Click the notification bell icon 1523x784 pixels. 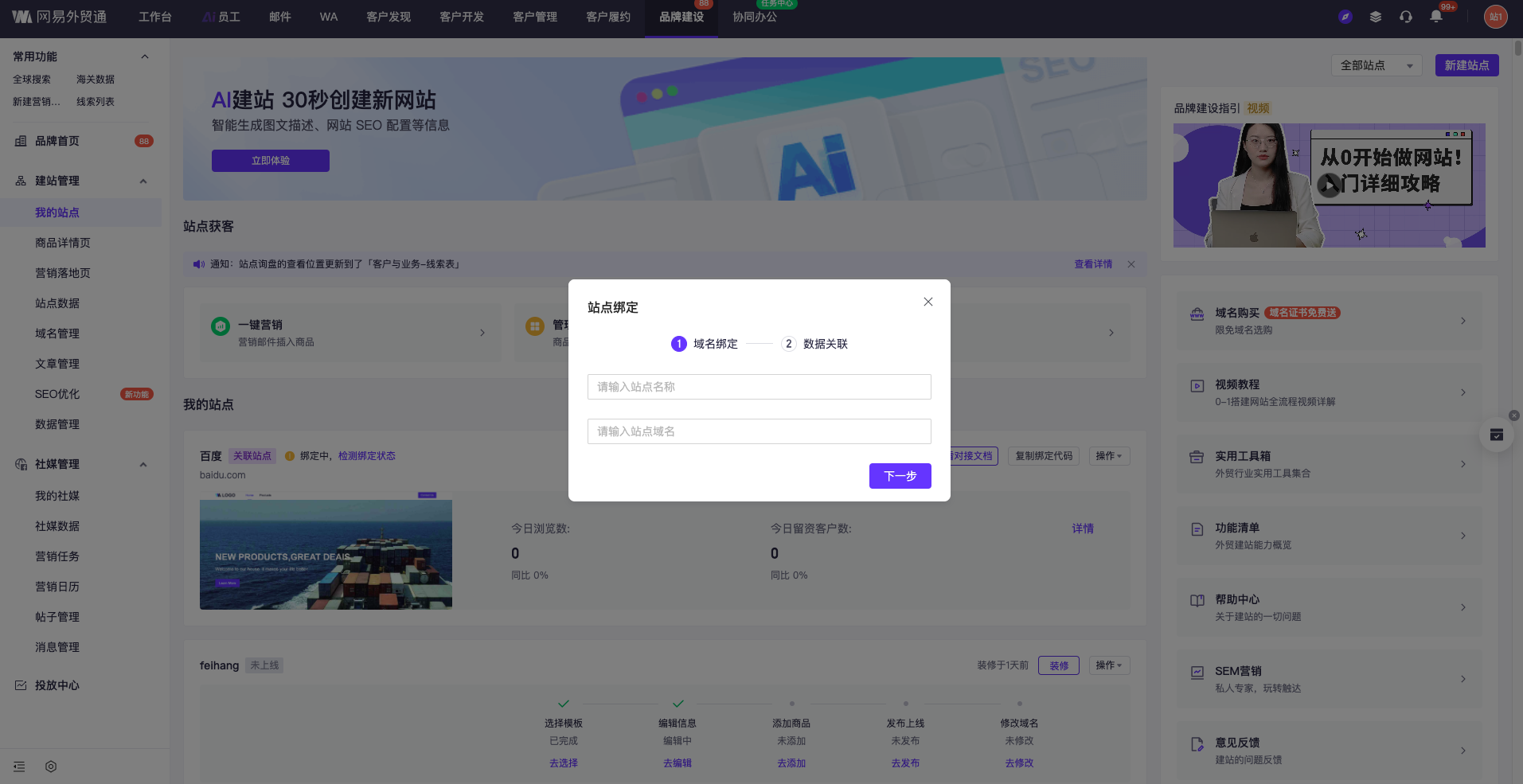pyautogui.click(x=1435, y=17)
